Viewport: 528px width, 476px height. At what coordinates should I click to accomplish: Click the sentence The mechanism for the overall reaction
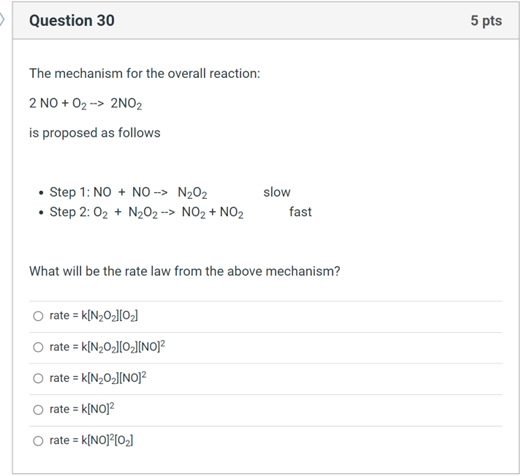tap(145, 73)
